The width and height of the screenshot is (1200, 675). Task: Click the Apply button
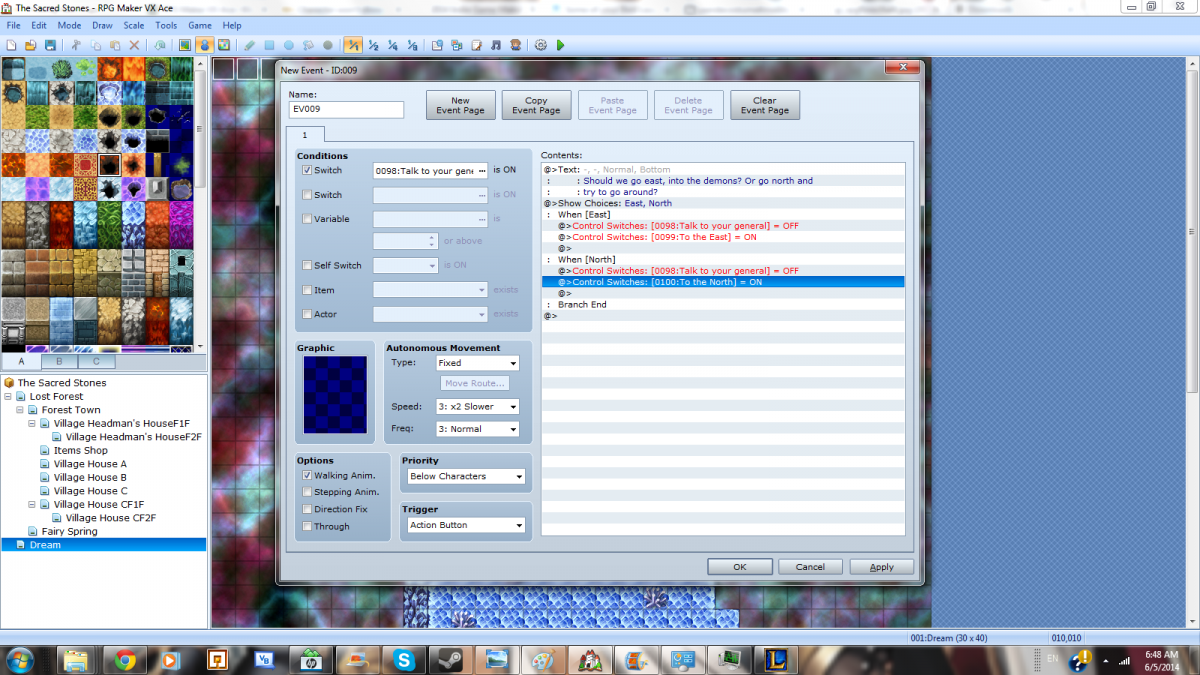coord(881,567)
